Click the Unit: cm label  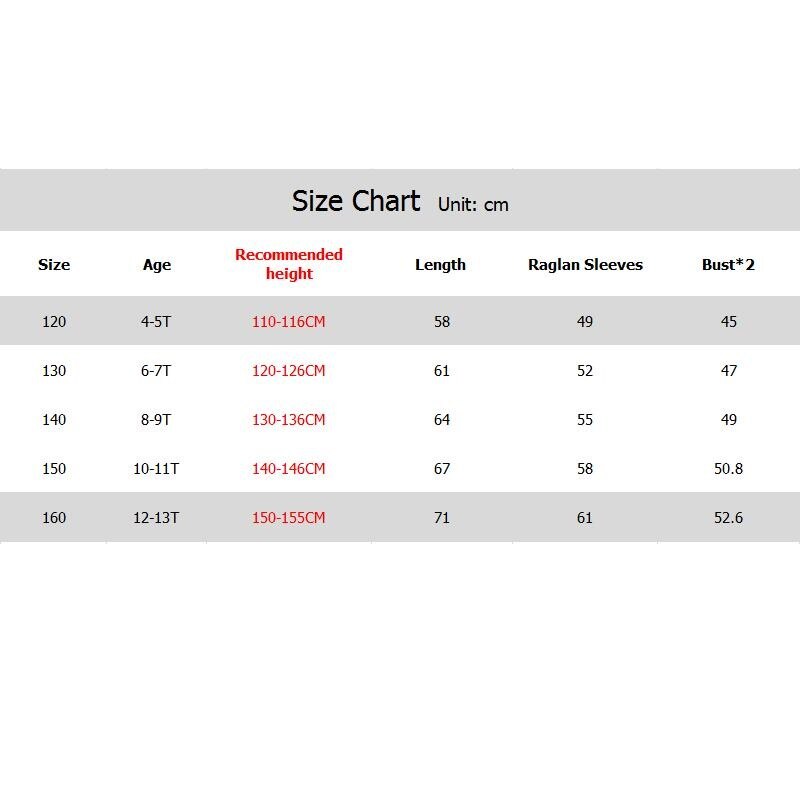pyautogui.click(x=473, y=205)
